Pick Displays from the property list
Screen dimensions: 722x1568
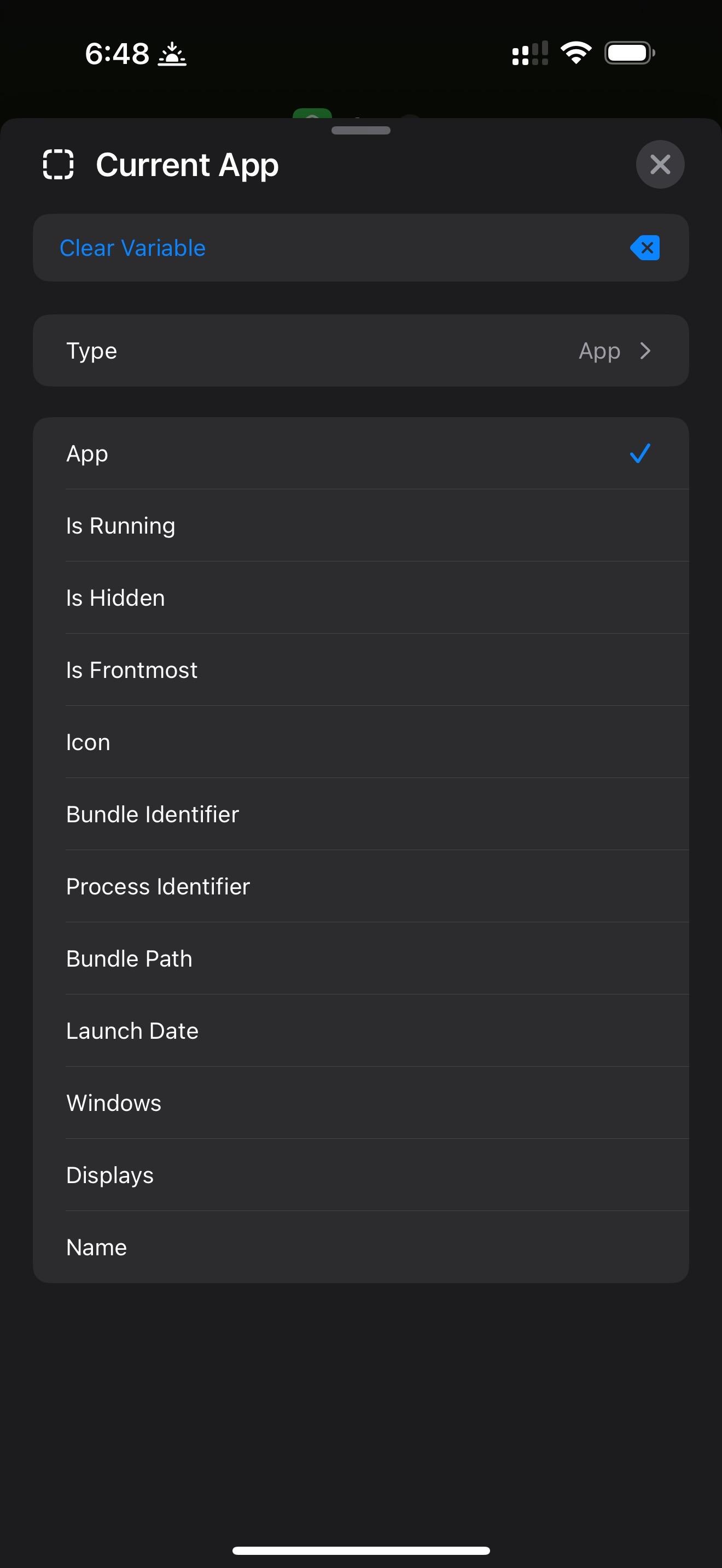(109, 1175)
